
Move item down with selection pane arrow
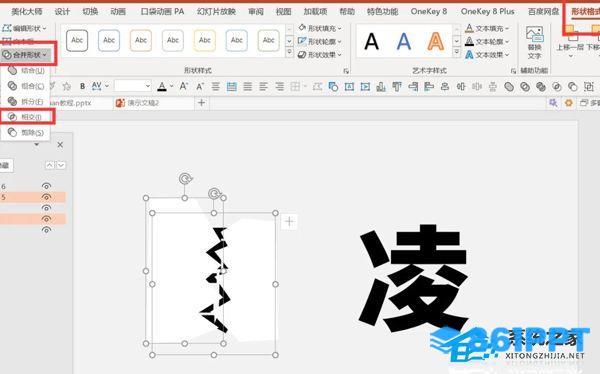coord(61,165)
